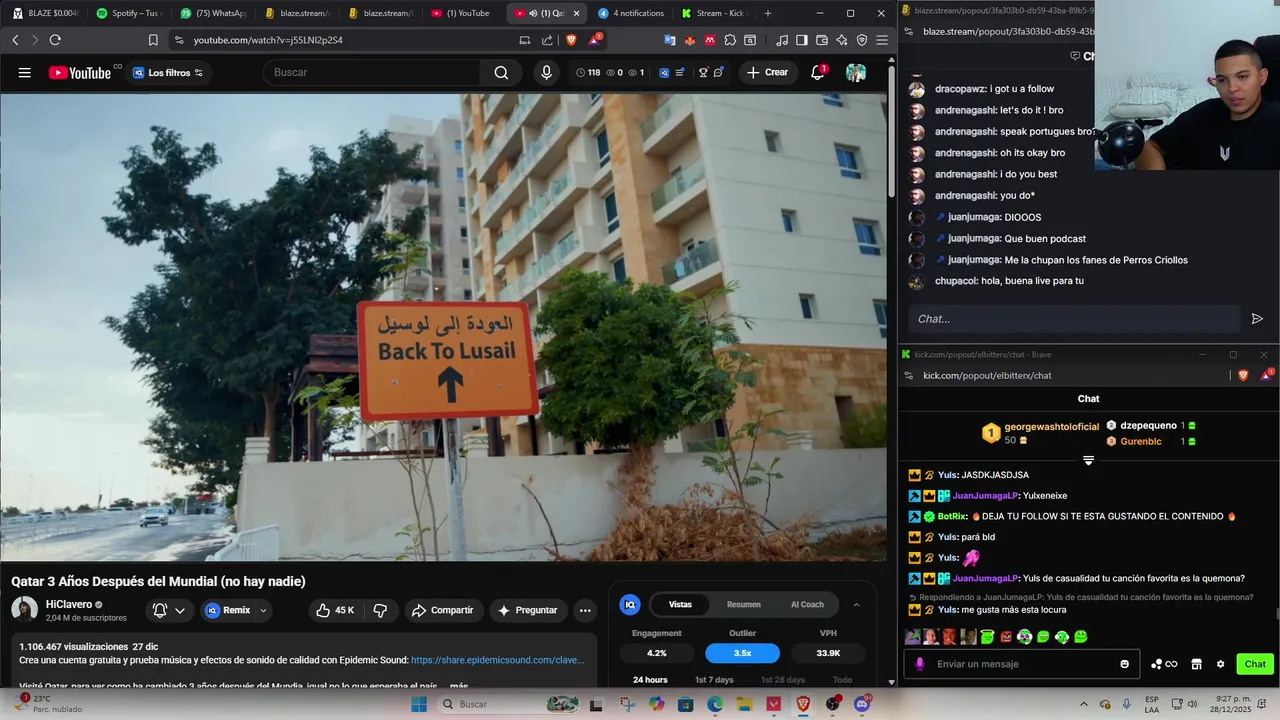
Task: Open more actions ellipsis beside Preguntar
Action: [x=585, y=610]
